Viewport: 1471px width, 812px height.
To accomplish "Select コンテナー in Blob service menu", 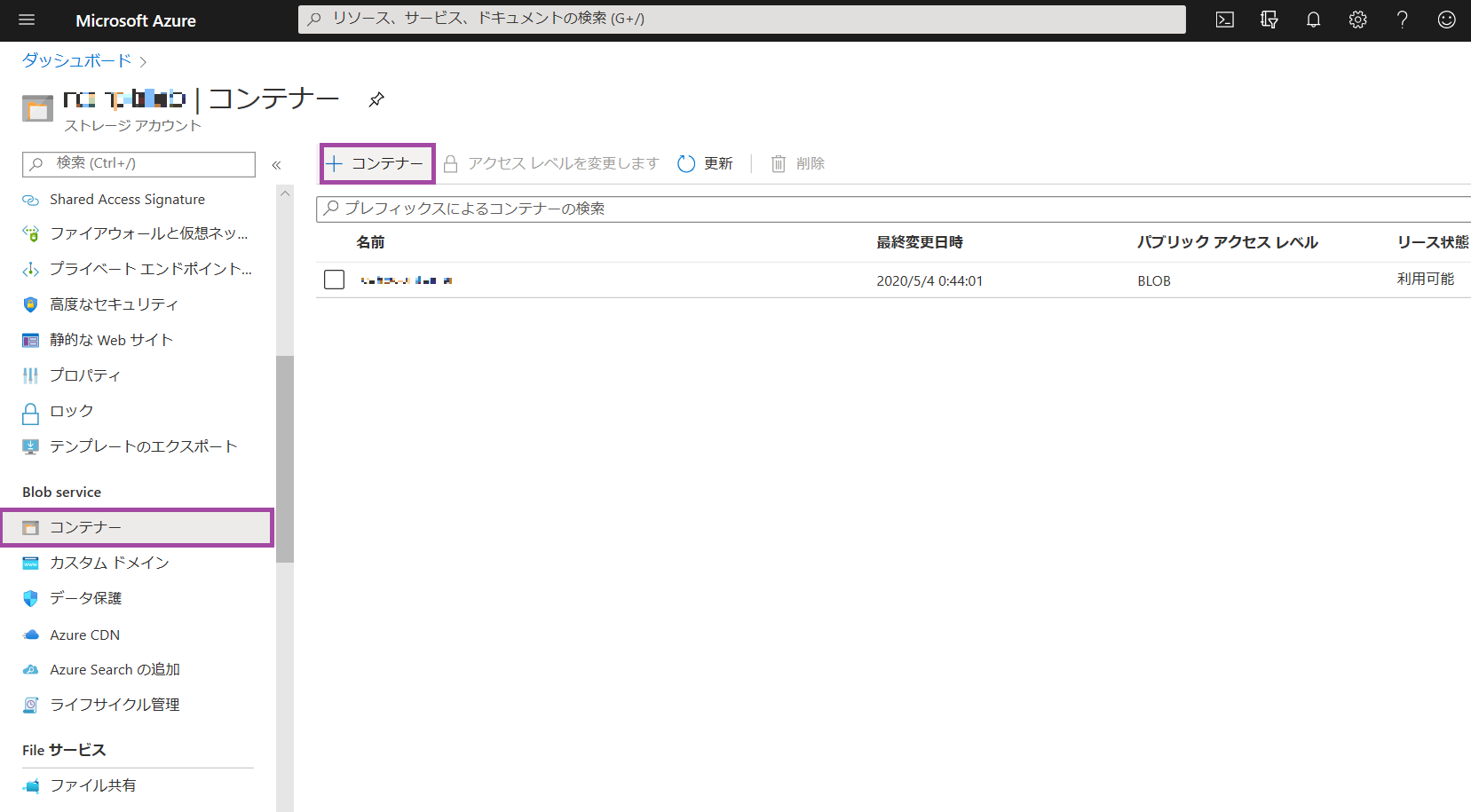I will click(x=137, y=527).
